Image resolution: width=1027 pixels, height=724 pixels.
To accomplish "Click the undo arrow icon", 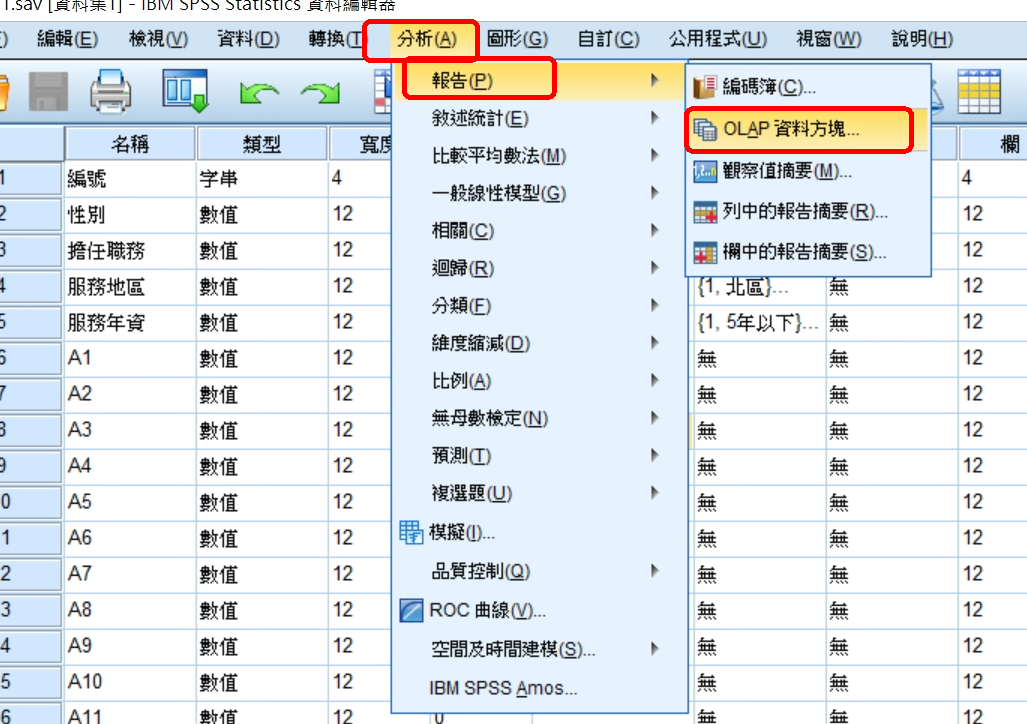I will pos(260,94).
